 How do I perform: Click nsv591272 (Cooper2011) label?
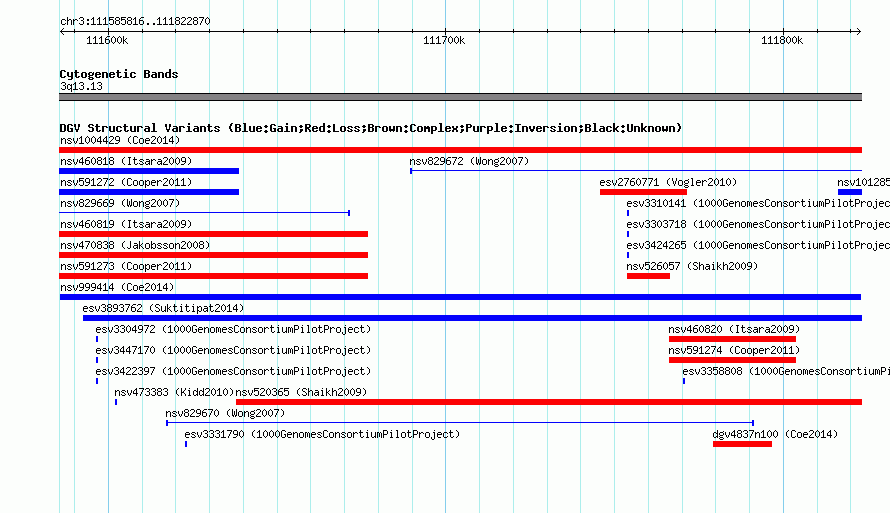click(126, 182)
